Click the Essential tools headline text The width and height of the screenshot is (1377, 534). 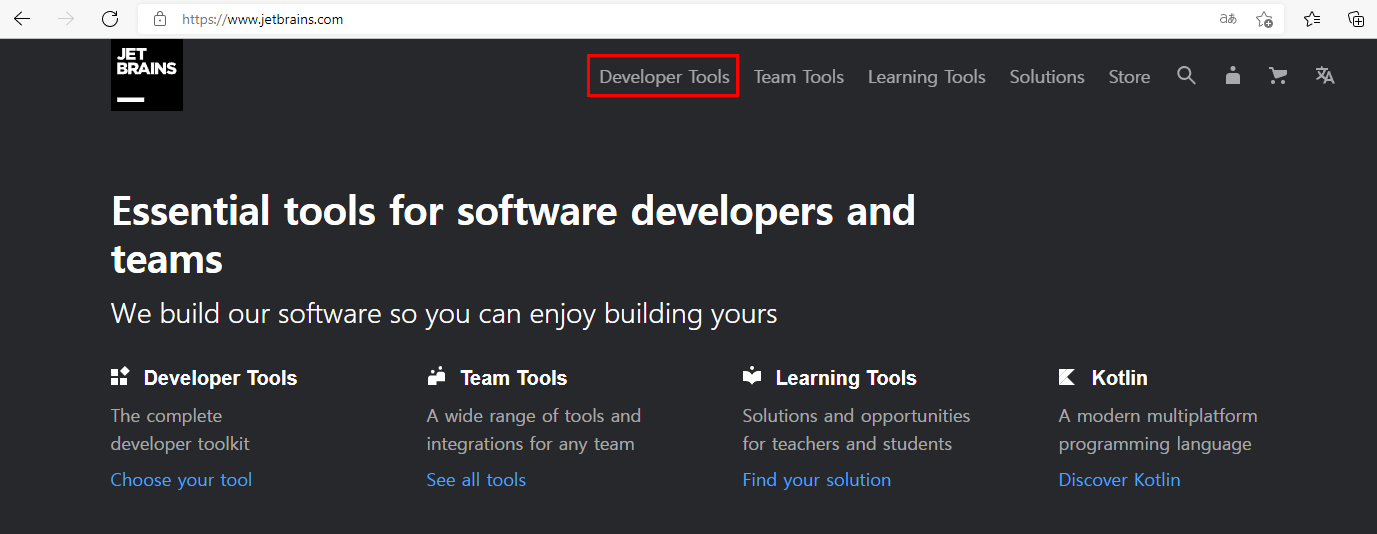513,235
